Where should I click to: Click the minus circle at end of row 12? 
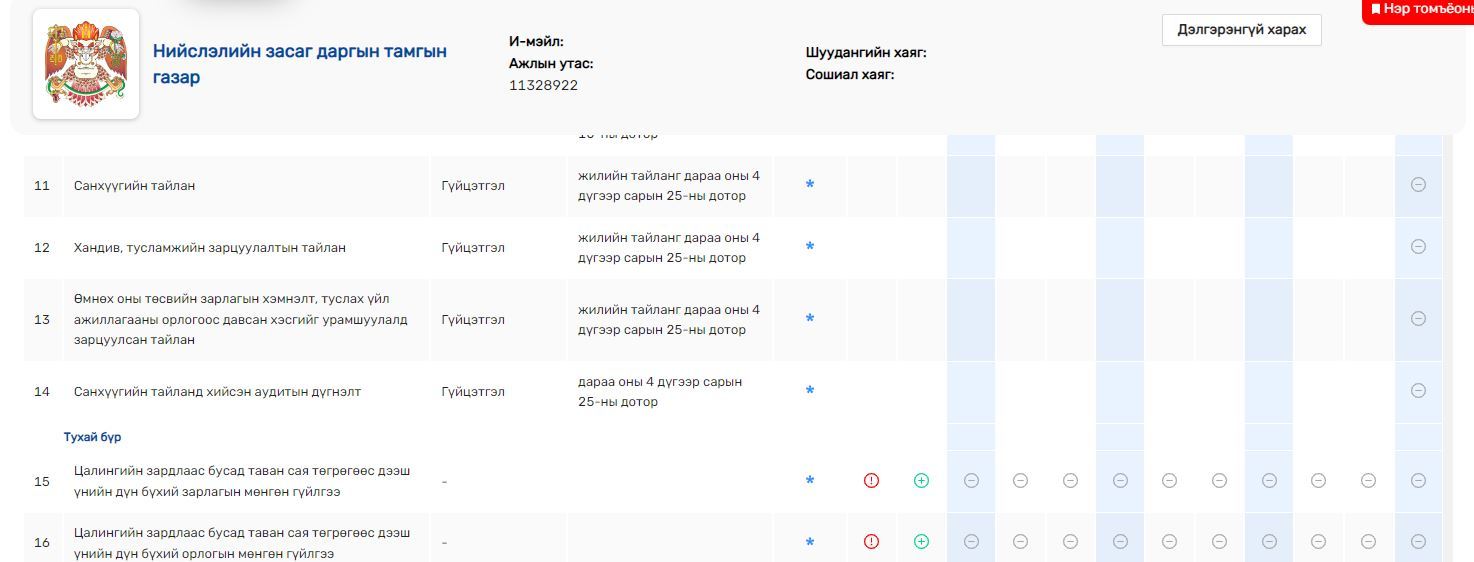tap(1418, 247)
